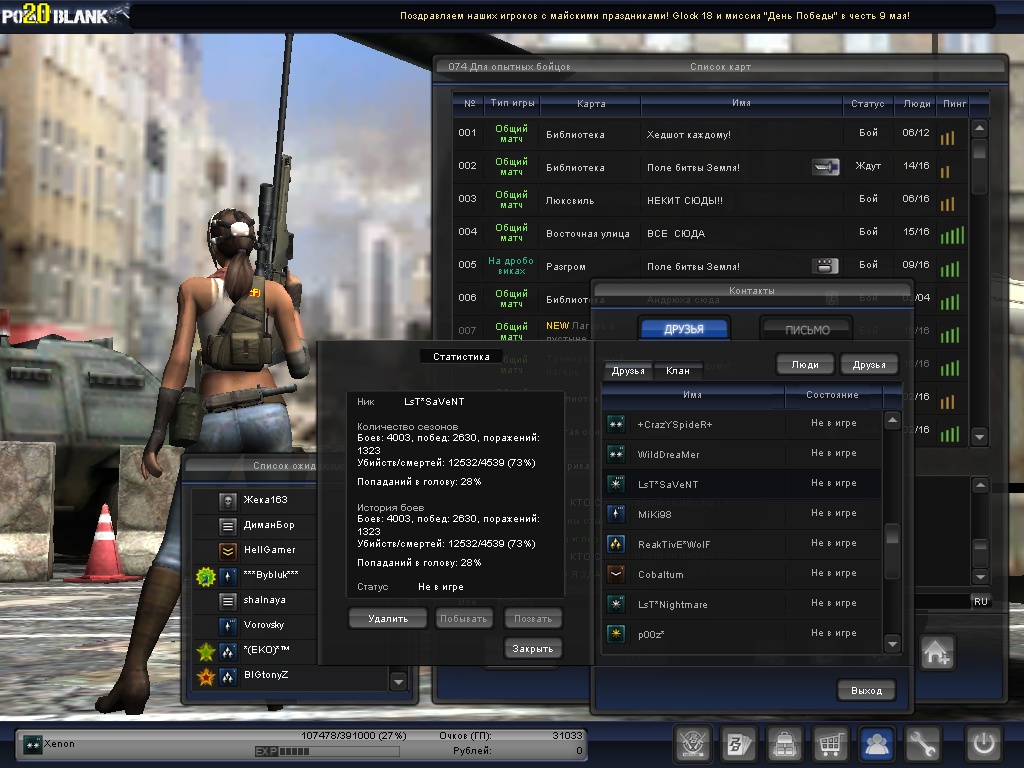Click the create room house icon
The image size is (1024, 768).
point(937,653)
